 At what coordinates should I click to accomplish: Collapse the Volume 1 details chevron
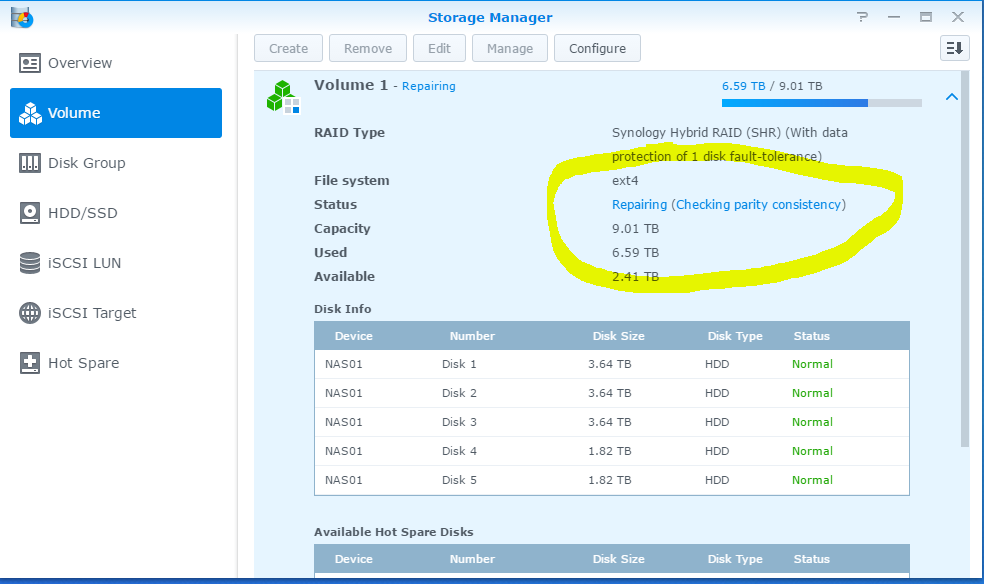tap(951, 97)
